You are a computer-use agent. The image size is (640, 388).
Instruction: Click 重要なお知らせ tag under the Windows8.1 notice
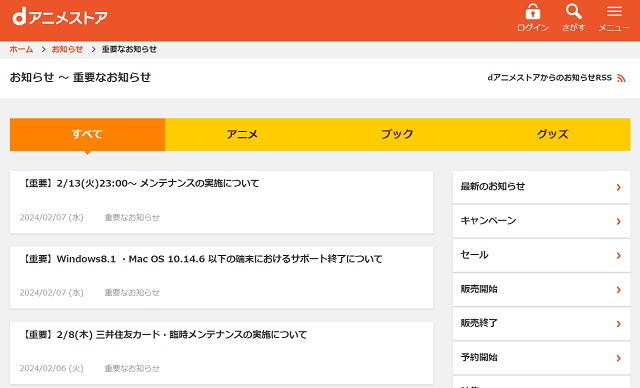132,293
